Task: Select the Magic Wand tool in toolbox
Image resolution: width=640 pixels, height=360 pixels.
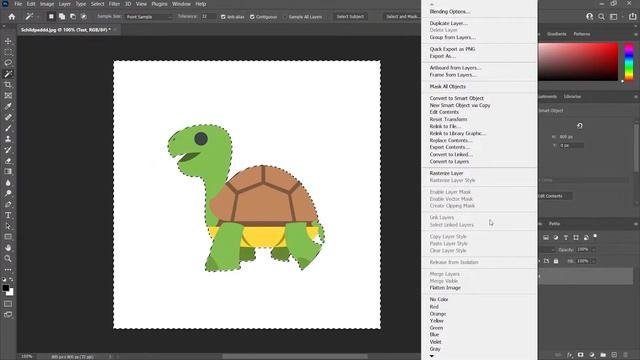Action: (x=8, y=74)
